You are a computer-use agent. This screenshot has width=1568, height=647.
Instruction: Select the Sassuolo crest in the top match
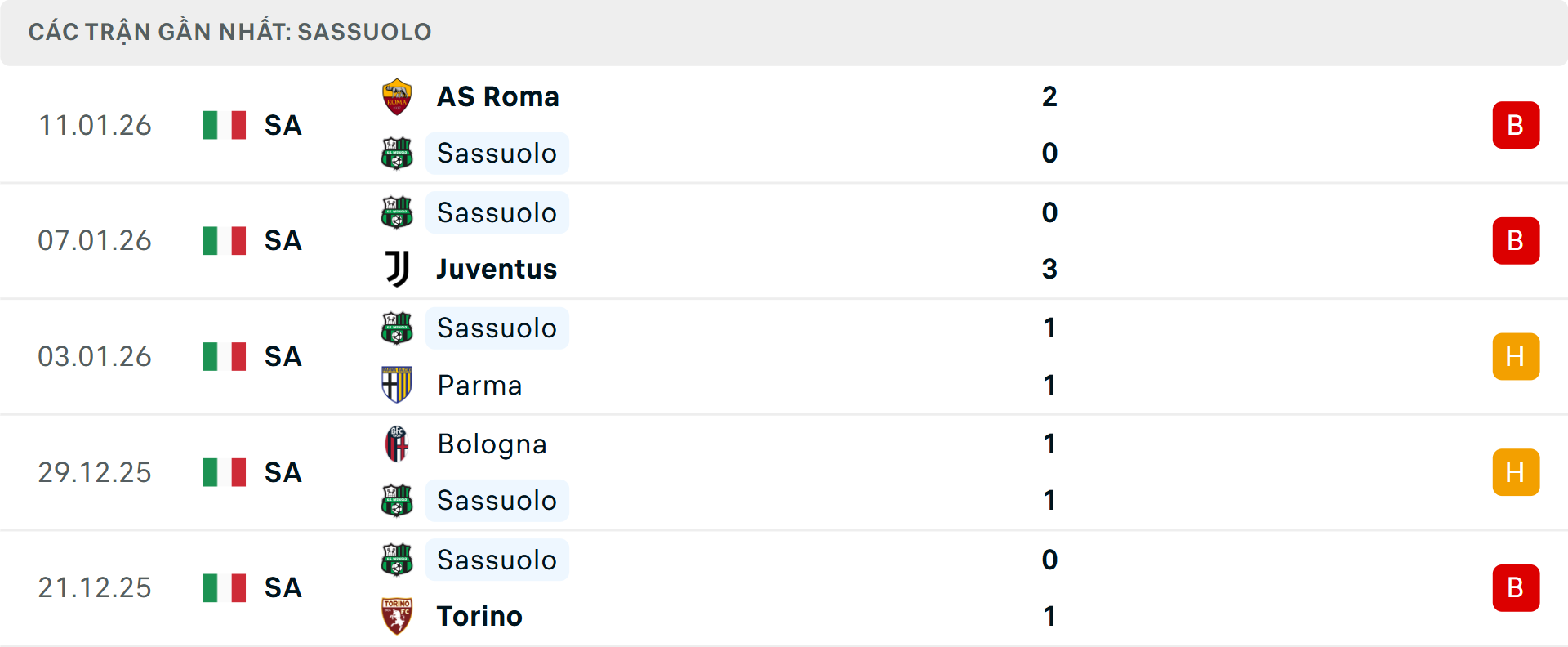[x=397, y=153]
